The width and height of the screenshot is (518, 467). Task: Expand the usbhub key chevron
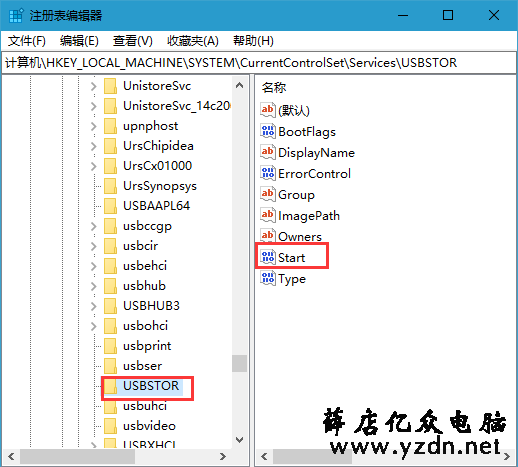[94, 286]
